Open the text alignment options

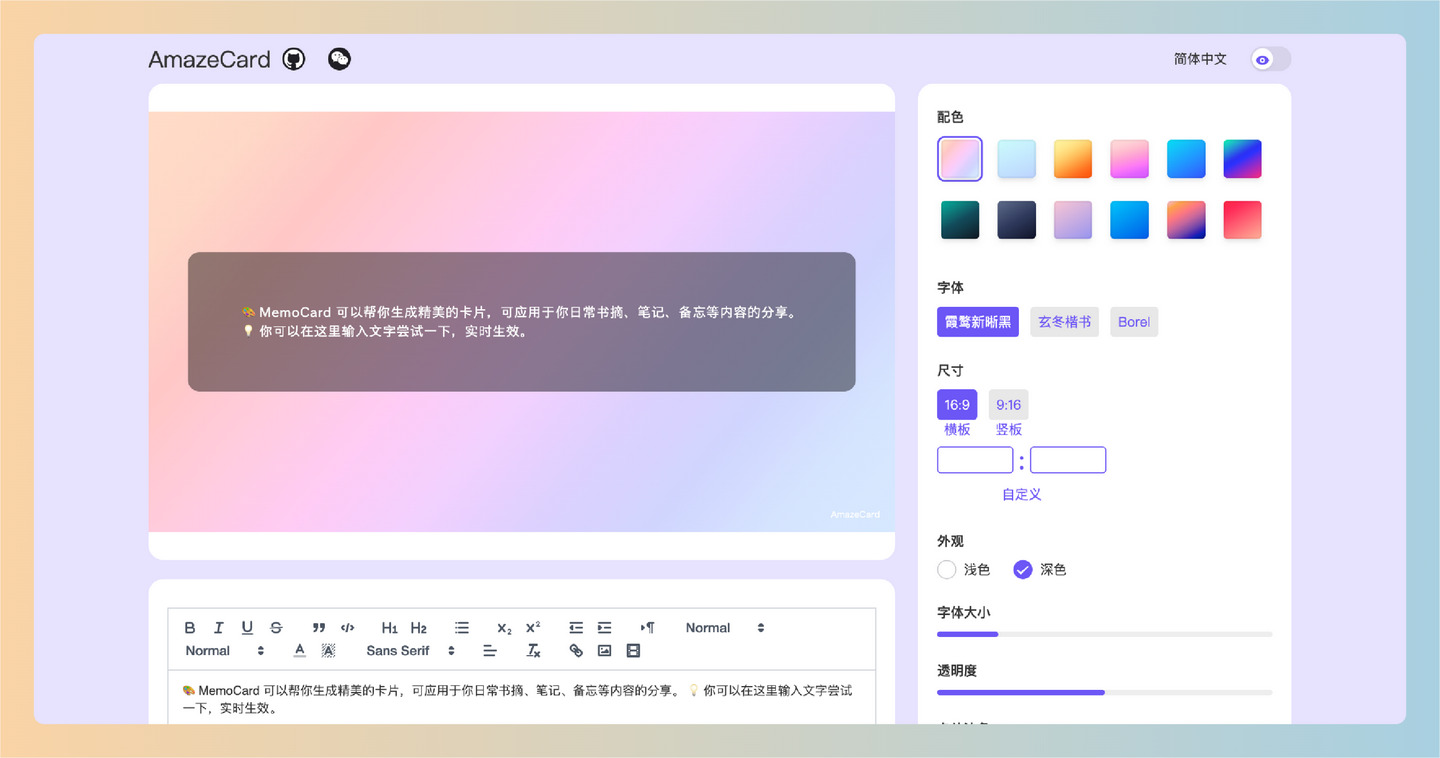pos(490,651)
